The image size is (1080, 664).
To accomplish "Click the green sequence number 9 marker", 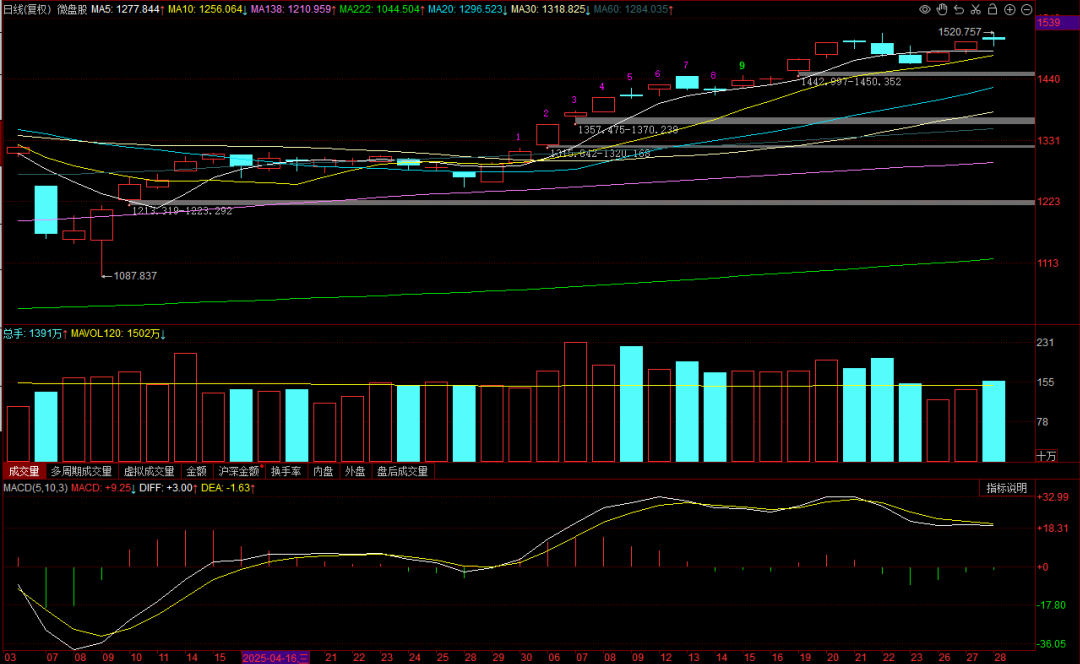I will click(x=742, y=65).
